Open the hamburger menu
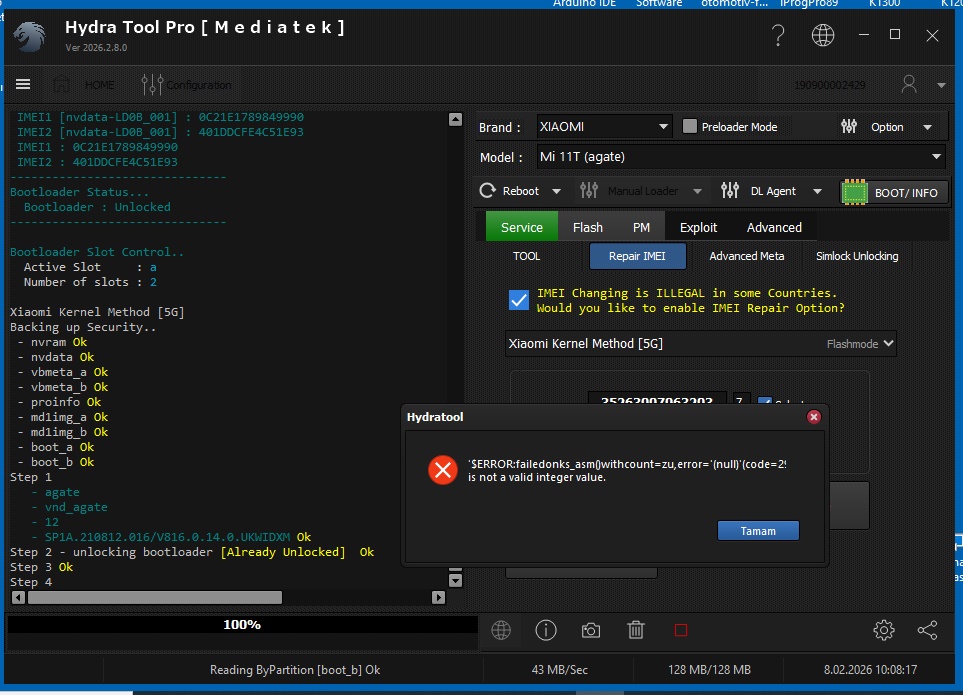963x695 pixels. (23, 84)
